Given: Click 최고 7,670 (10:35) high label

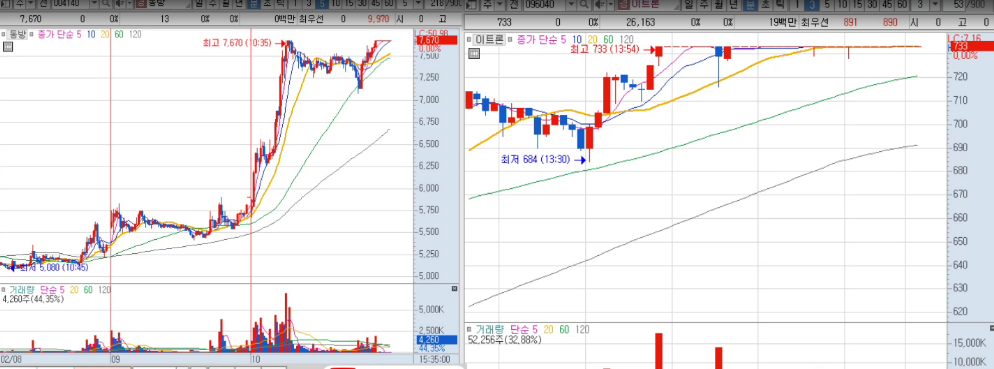Looking at the screenshot, I should pyautogui.click(x=237, y=42).
